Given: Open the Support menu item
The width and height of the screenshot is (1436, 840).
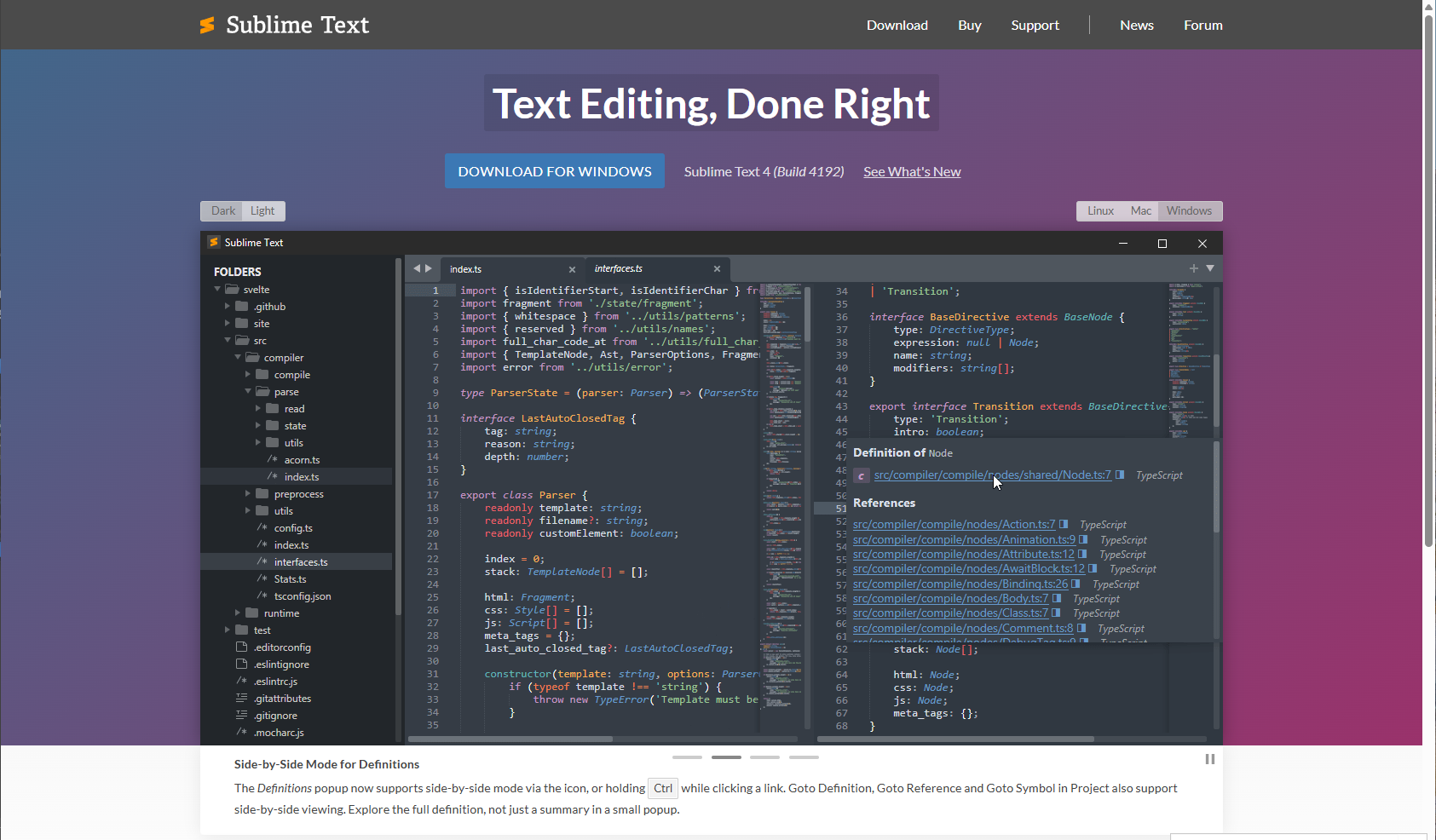Looking at the screenshot, I should tap(1035, 26).
